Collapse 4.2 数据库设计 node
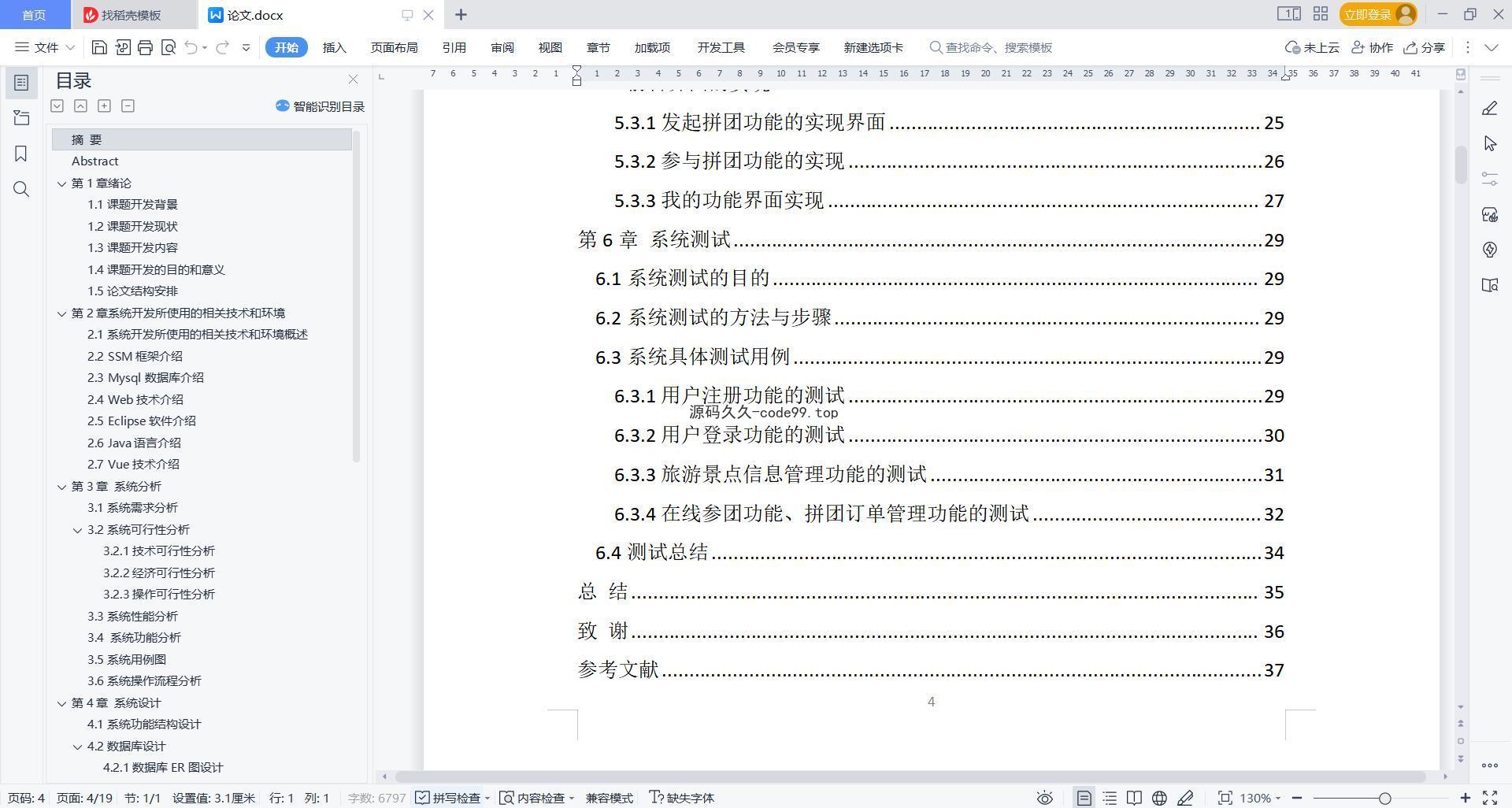1512x808 pixels. pyautogui.click(x=77, y=747)
